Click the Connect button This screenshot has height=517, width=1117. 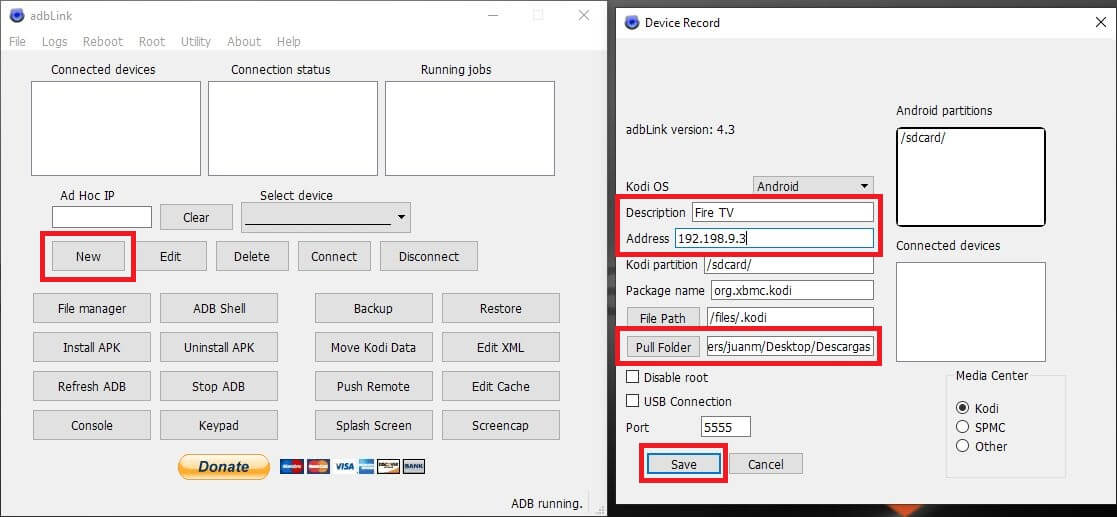click(334, 256)
